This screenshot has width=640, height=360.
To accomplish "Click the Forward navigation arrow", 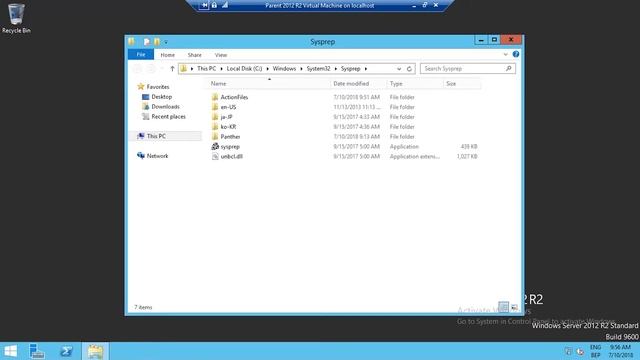I will 151,69.
